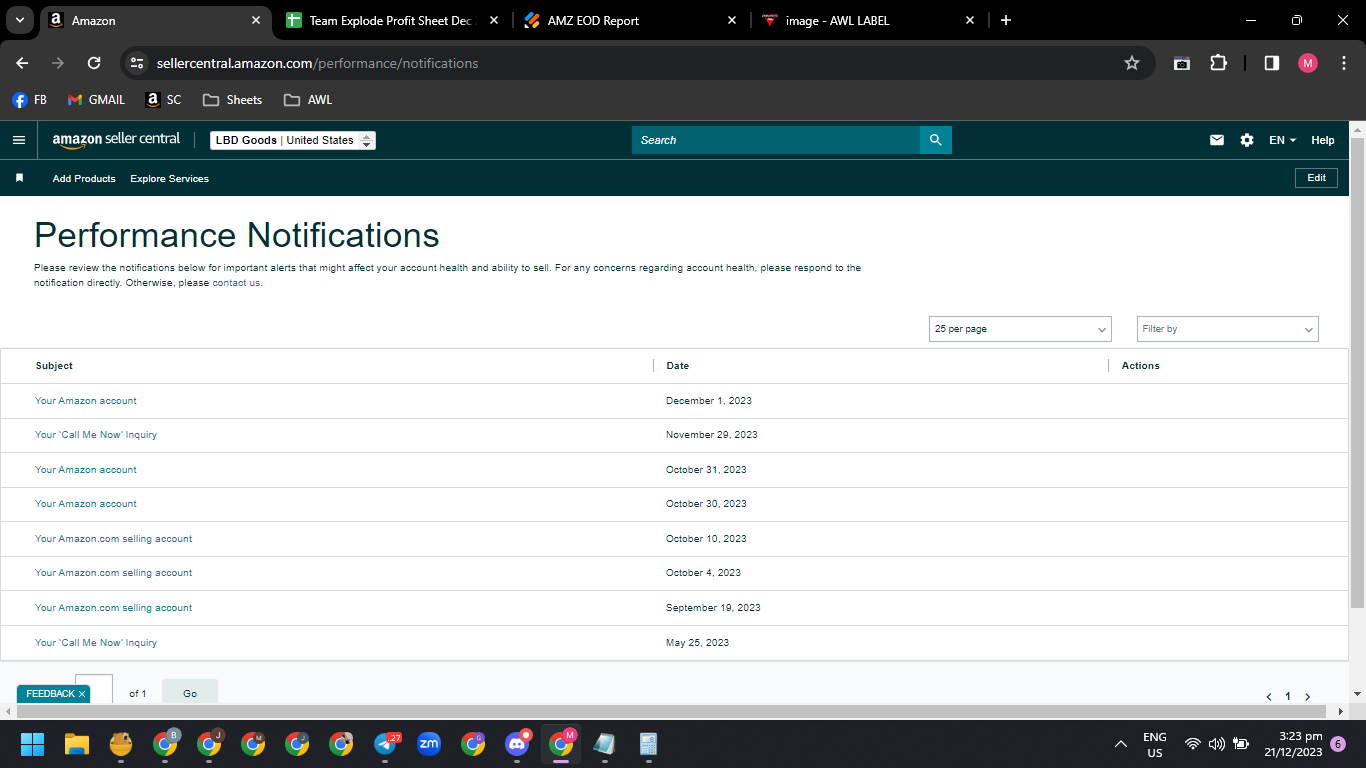Click the camera screenshot extension icon
Screen dimensions: 1366x768
point(1182,63)
